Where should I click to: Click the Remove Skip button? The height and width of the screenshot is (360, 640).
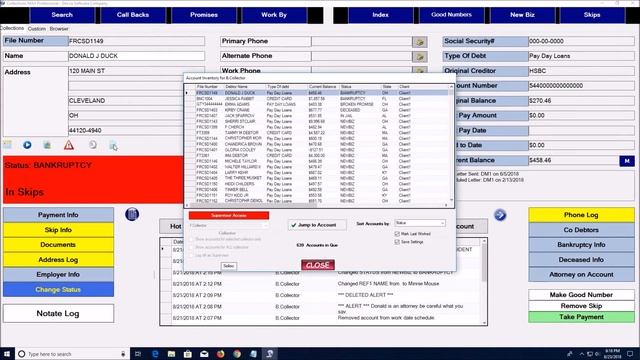[x=581, y=306]
